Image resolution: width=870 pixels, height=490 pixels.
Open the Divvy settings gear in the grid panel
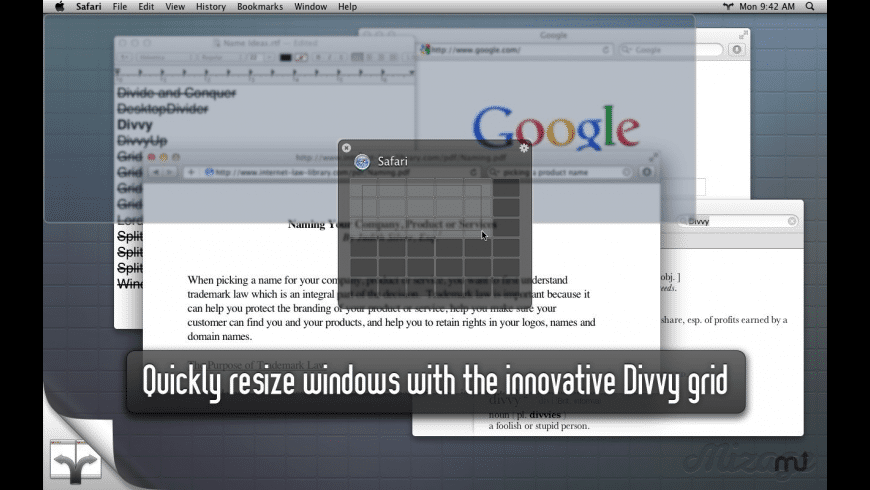click(x=524, y=148)
